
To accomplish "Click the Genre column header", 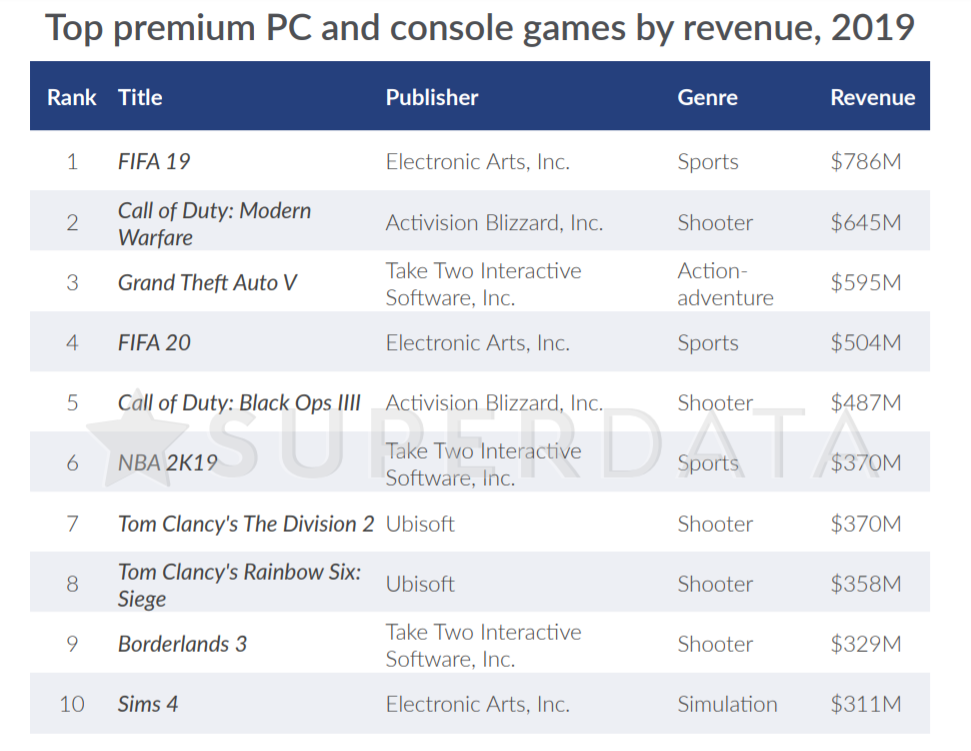I will (707, 97).
